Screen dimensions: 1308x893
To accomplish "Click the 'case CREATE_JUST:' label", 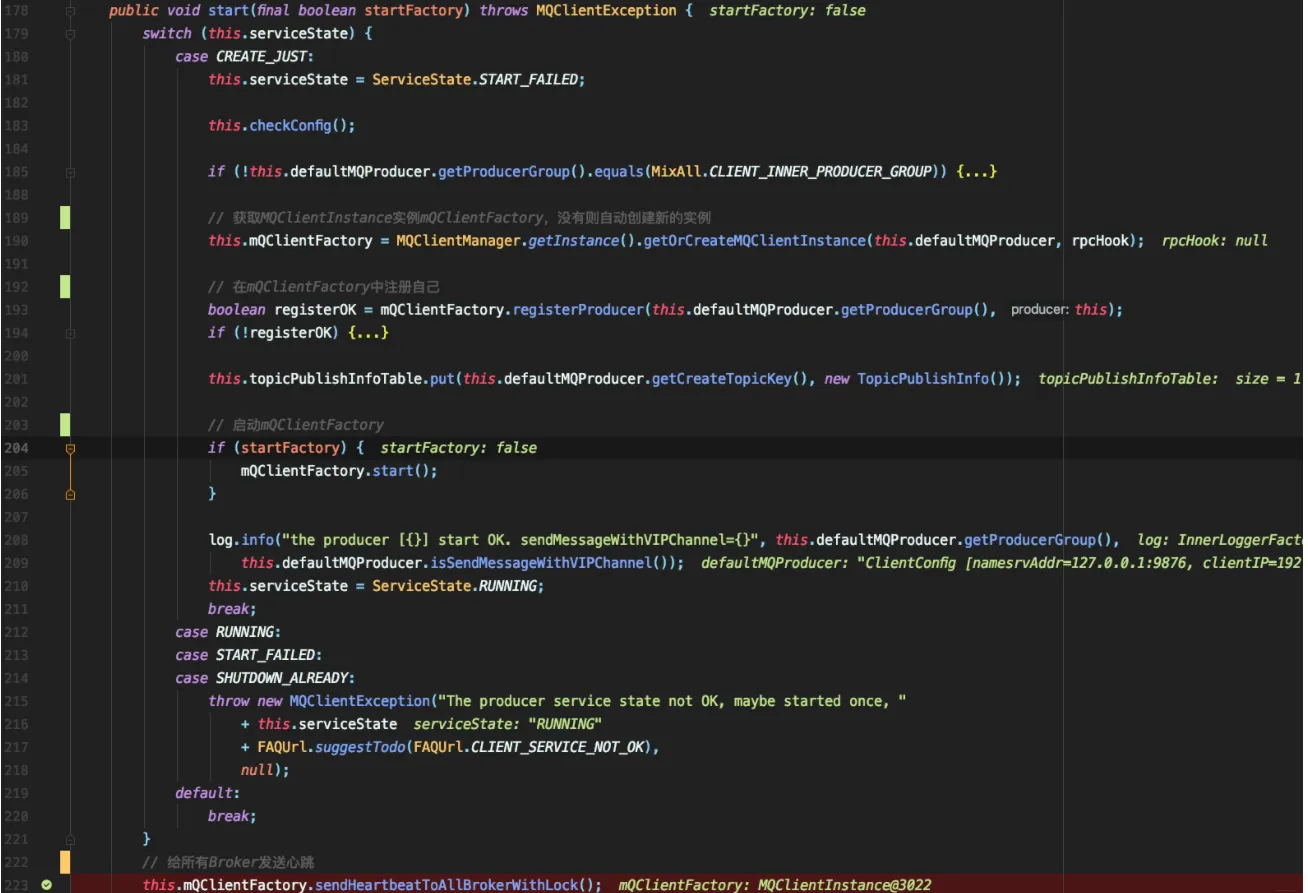I will pyautogui.click(x=245, y=57).
